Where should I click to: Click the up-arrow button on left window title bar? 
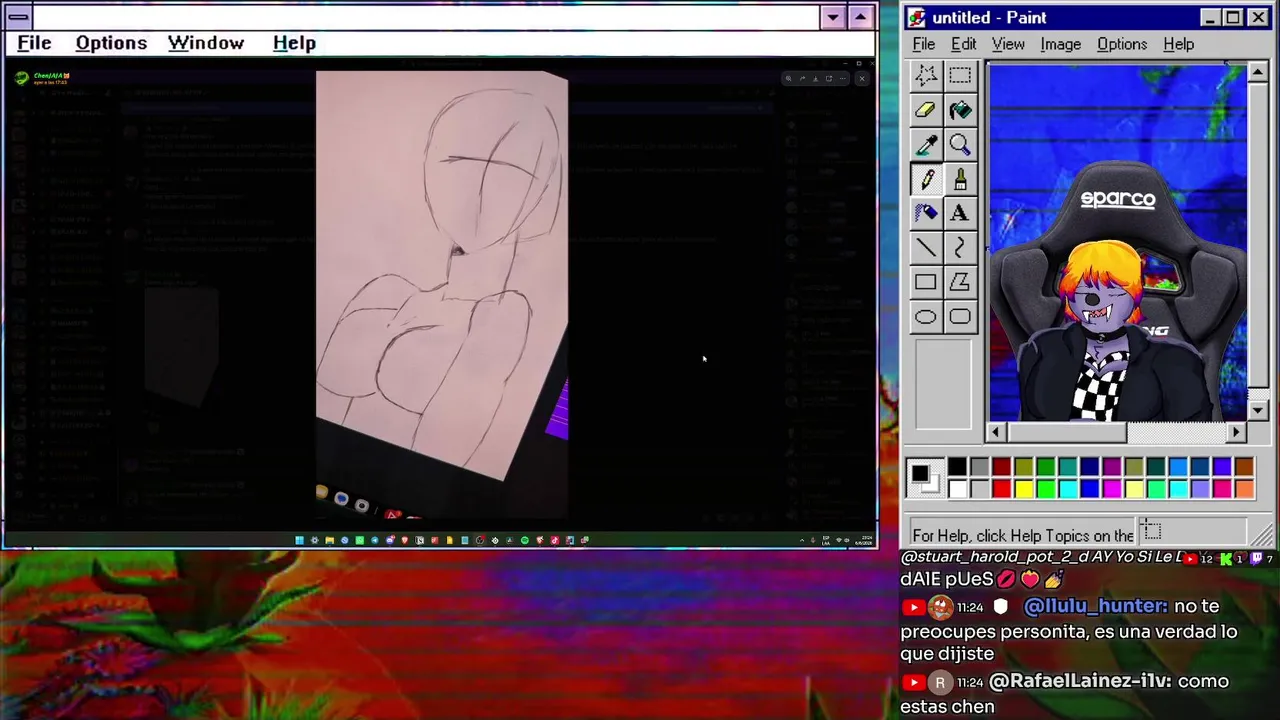click(x=860, y=17)
